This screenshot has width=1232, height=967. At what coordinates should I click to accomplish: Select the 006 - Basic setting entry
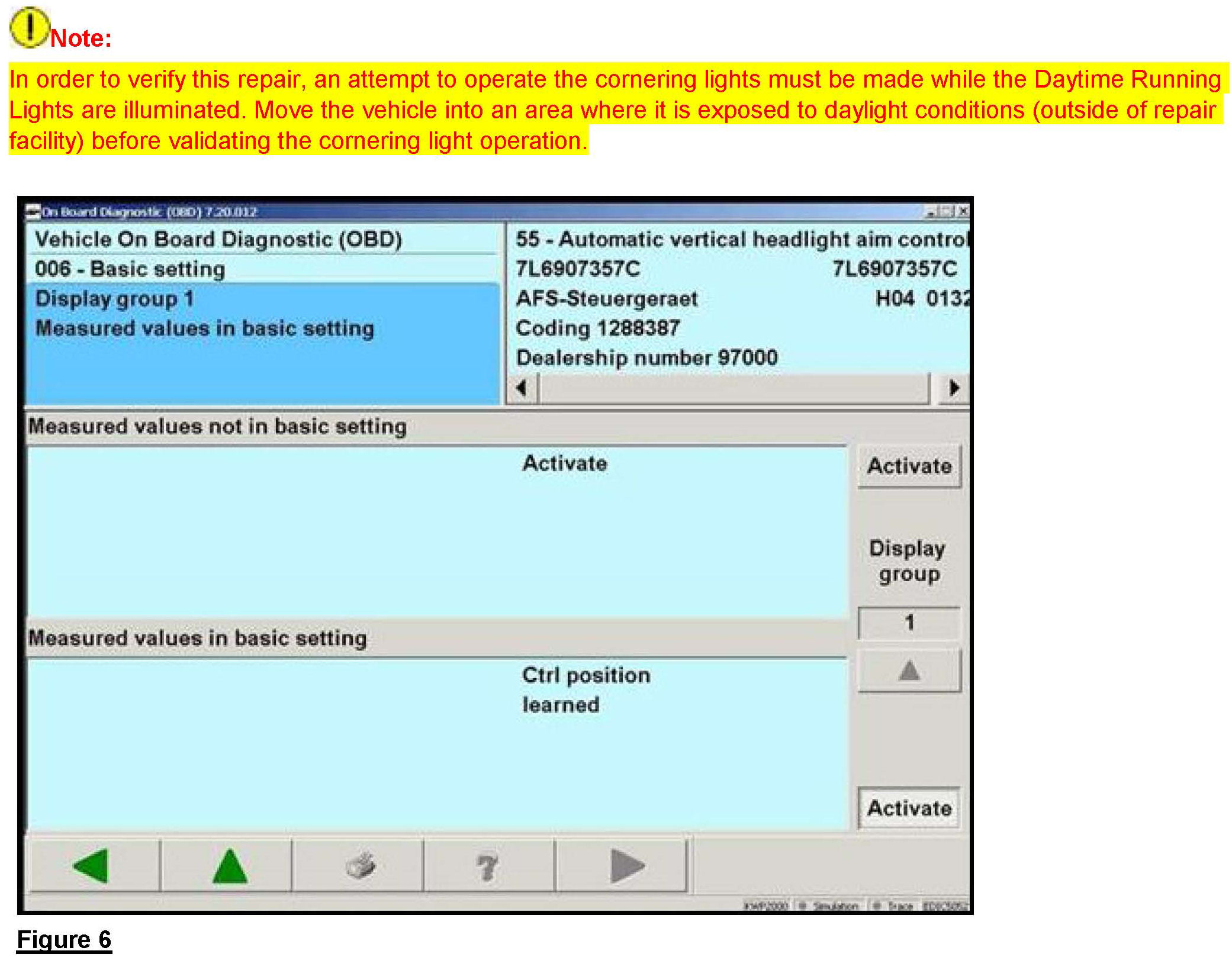point(130,269)
